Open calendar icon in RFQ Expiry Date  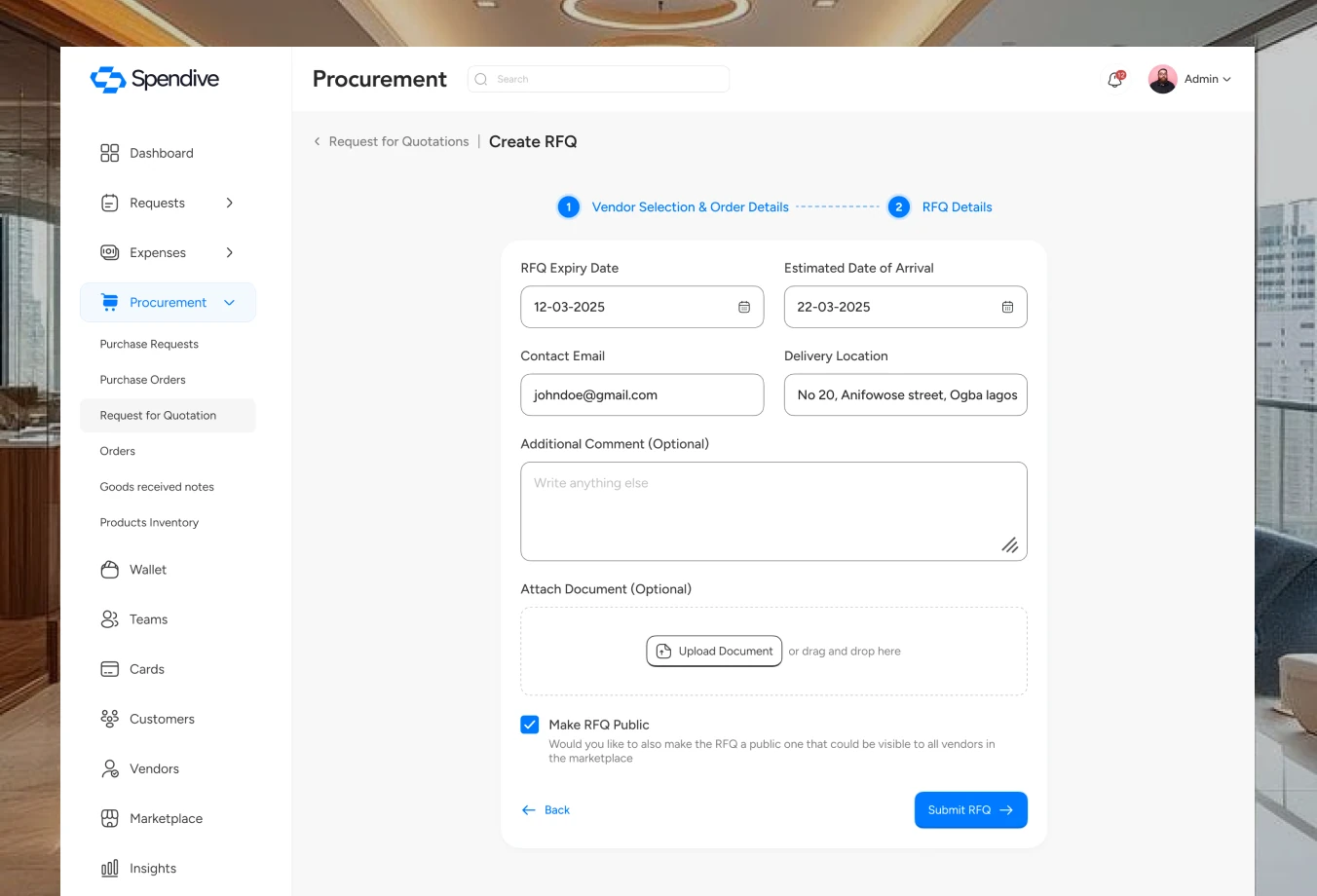click(x=744, y=307)
